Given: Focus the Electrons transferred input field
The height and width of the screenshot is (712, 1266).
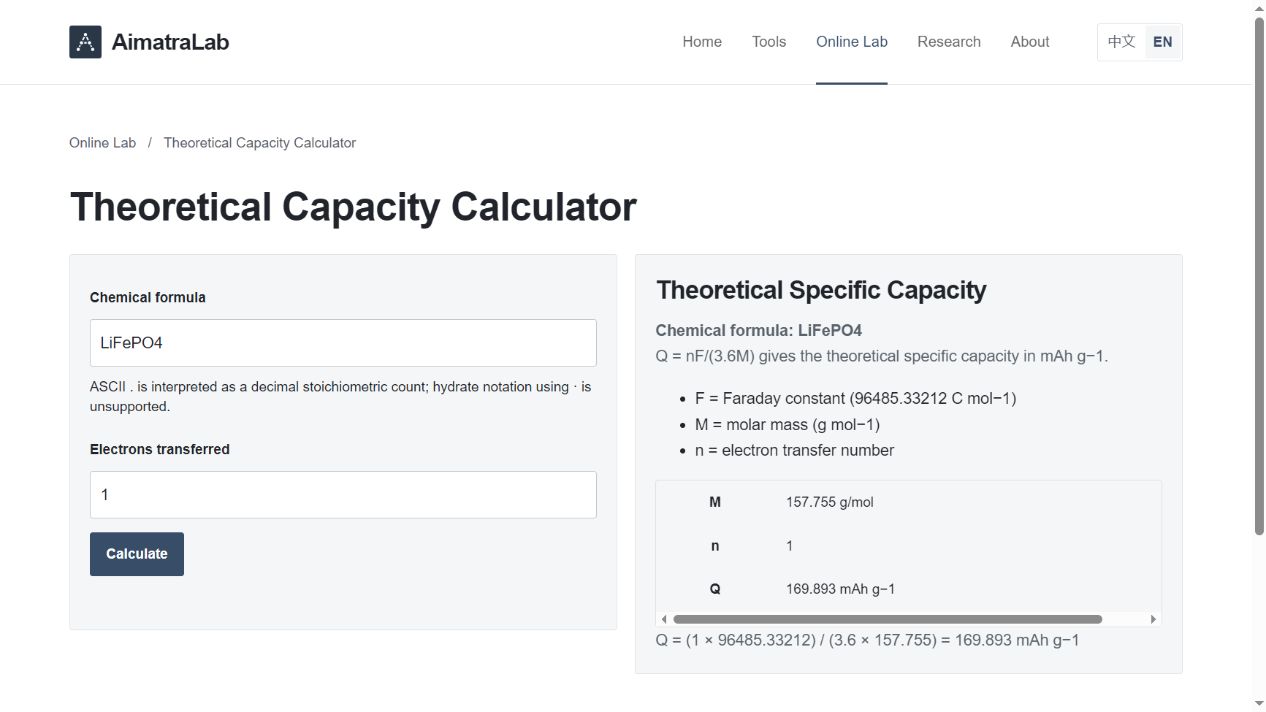Looking at the screenshot, I should 343,495.
